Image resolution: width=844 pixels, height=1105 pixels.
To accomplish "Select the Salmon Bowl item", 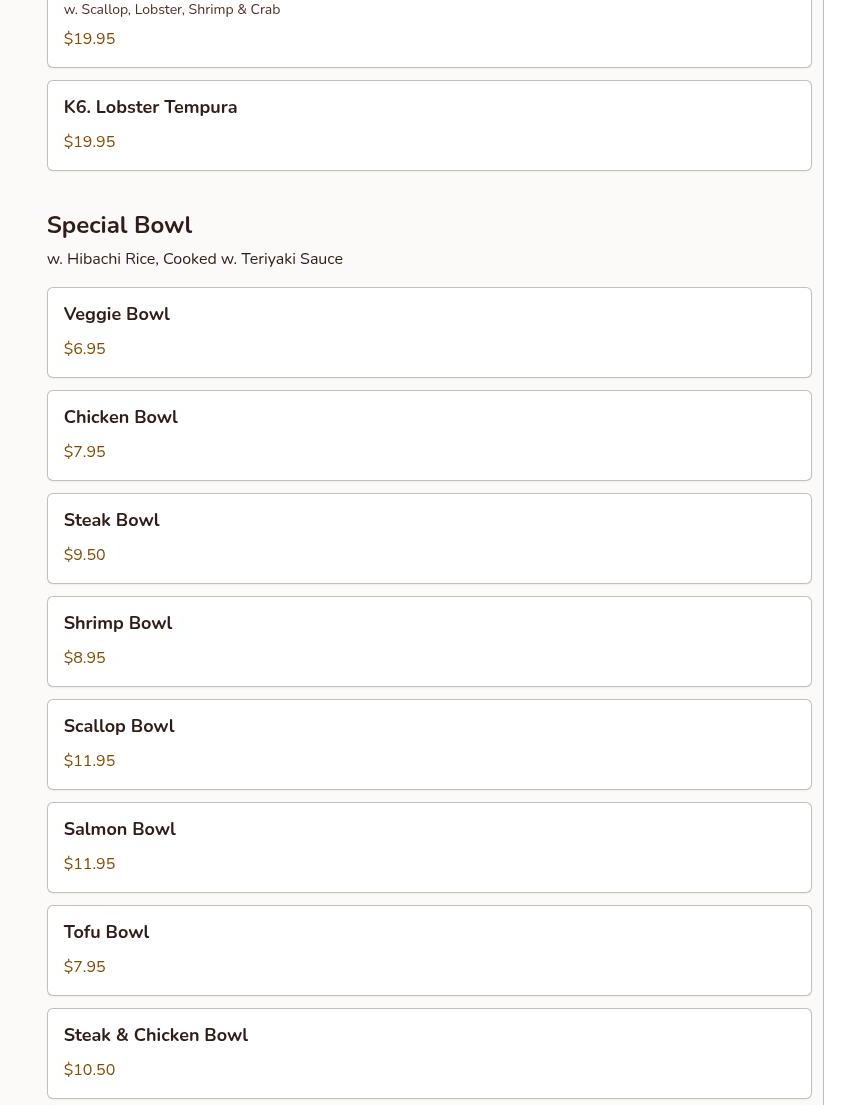I will pos(429,847).
